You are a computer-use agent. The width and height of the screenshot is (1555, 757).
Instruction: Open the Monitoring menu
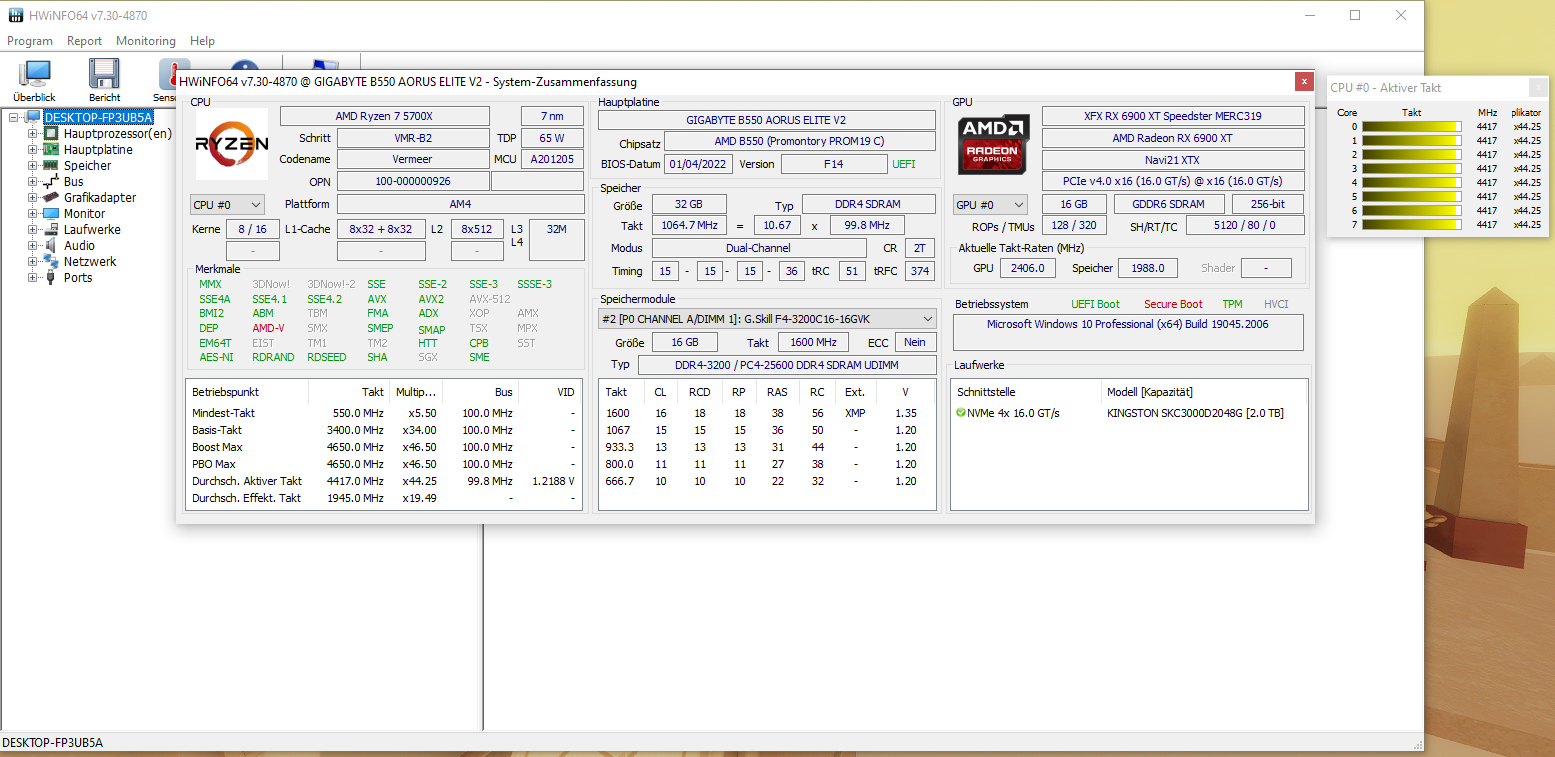coord(146,41)
